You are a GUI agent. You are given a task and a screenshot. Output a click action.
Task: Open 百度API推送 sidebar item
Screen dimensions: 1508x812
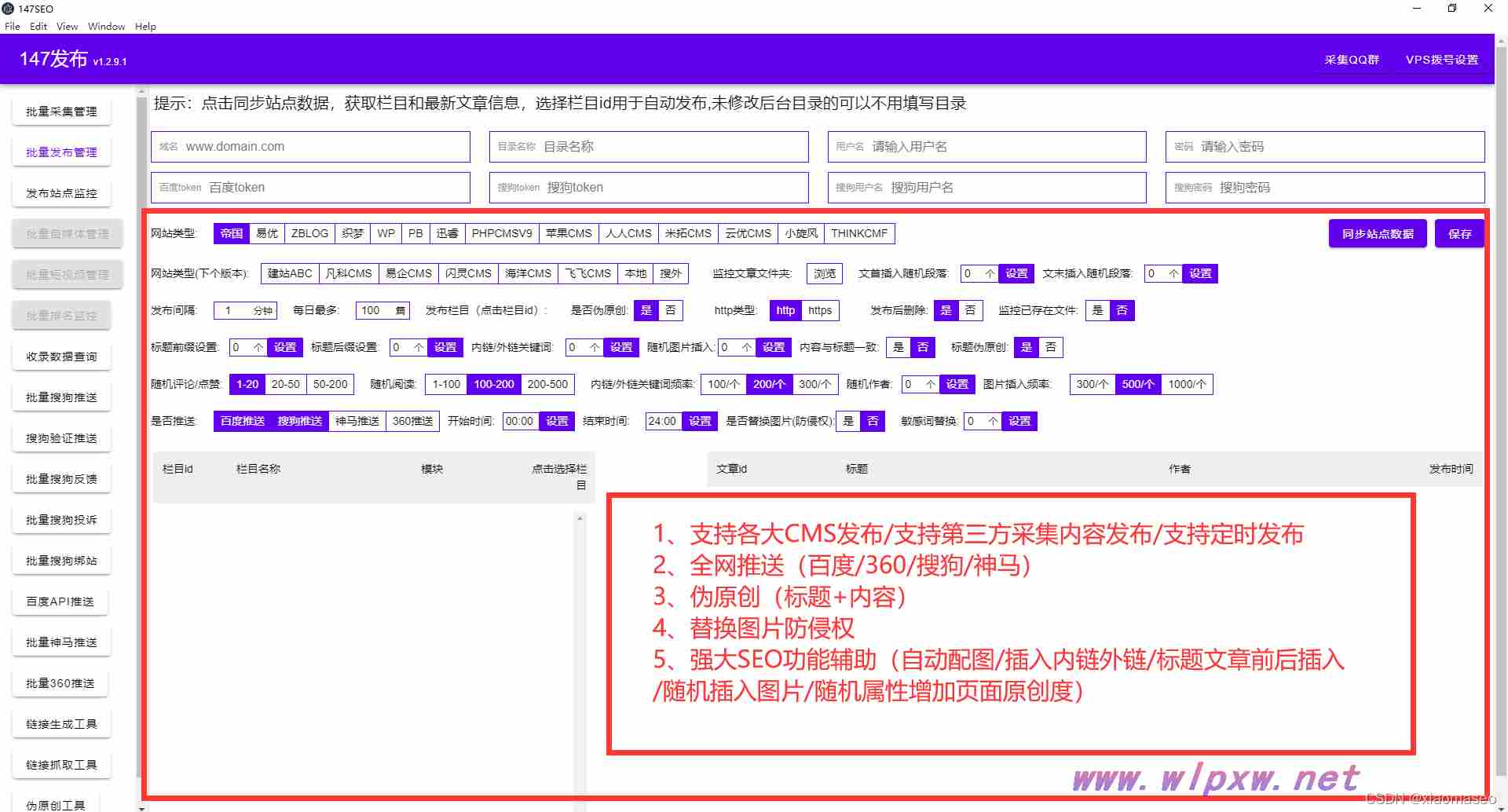click(x=60, y=602)
